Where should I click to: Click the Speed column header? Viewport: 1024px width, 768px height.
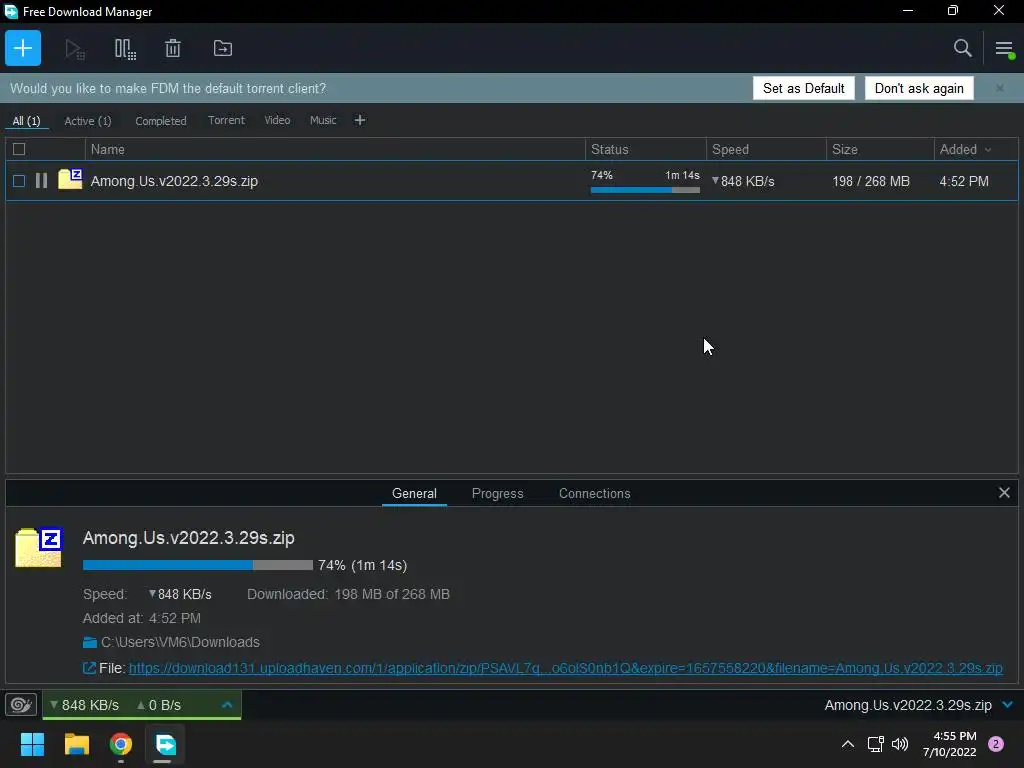[766, 150]
